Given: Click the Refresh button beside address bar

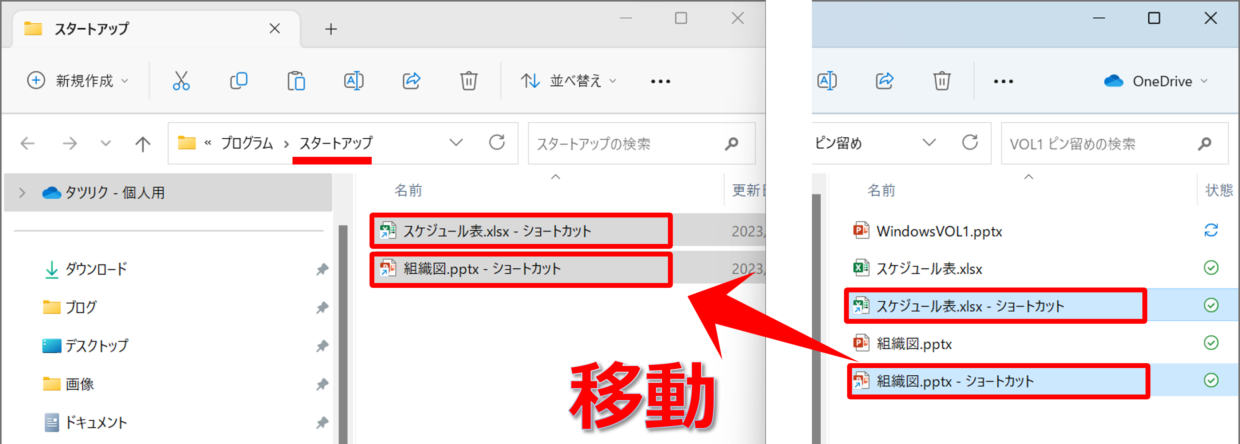Looking at the screenshot, I should (x=496, y=143).
